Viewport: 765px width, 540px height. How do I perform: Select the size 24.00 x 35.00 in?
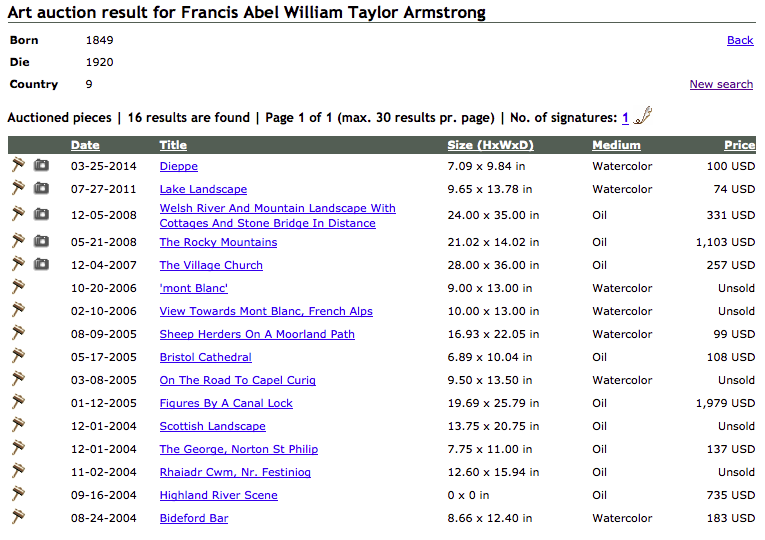point(493,216)
